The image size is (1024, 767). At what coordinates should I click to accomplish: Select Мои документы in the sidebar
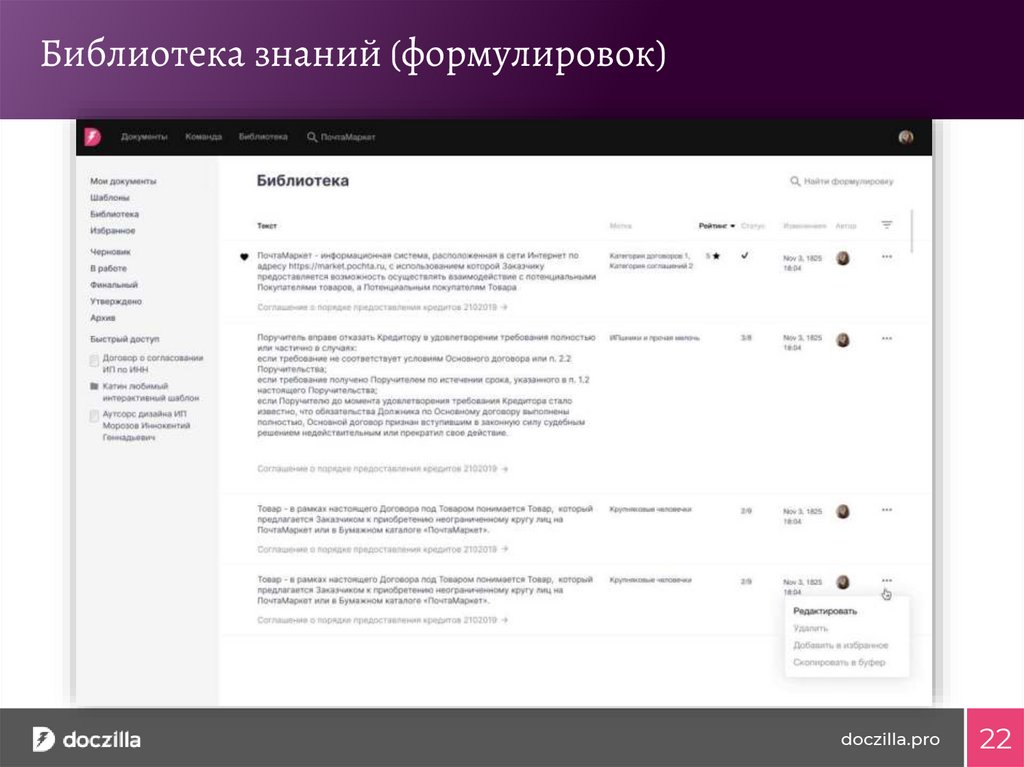[x=123, y=181]
